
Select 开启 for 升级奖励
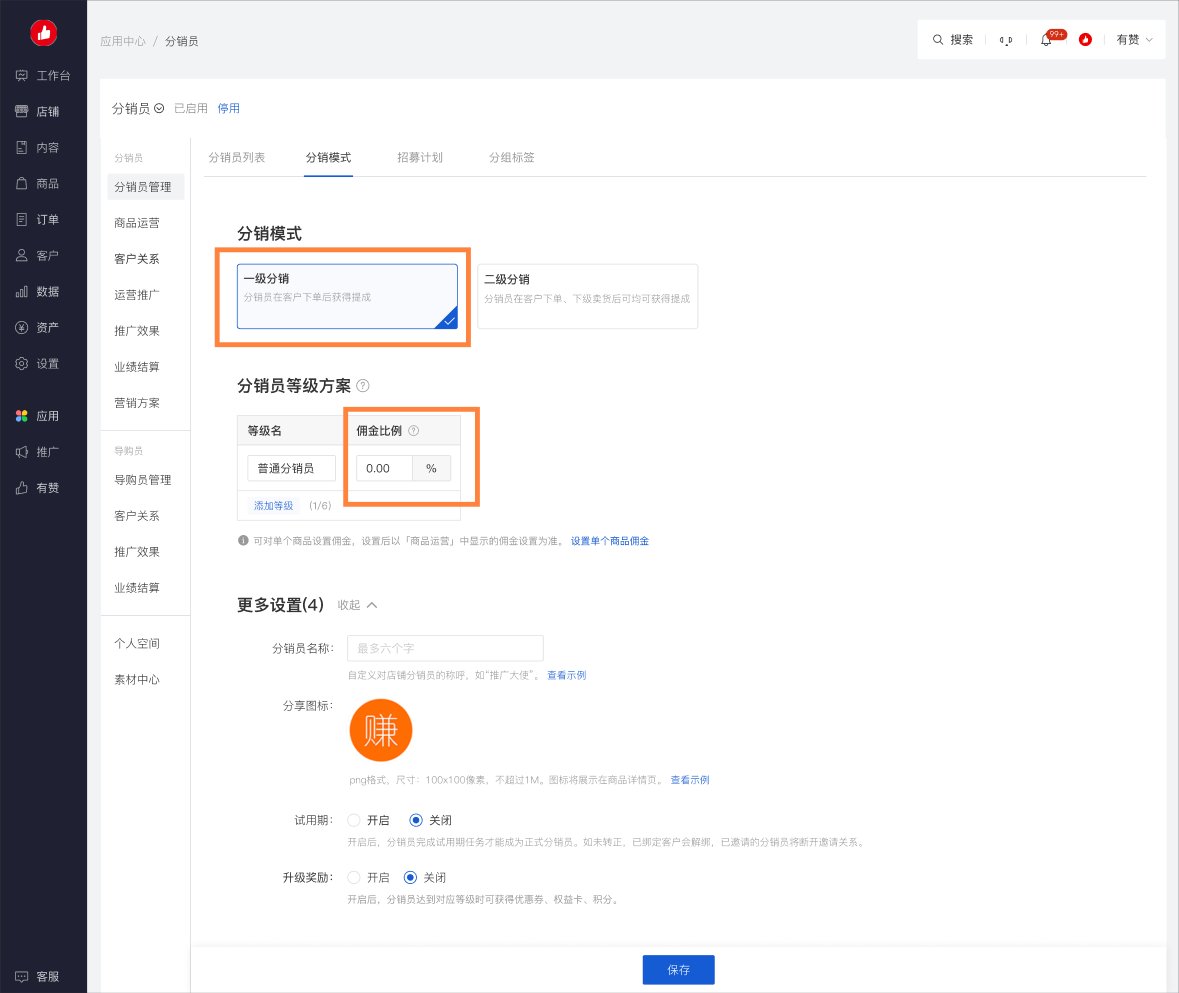click(354, 877)
